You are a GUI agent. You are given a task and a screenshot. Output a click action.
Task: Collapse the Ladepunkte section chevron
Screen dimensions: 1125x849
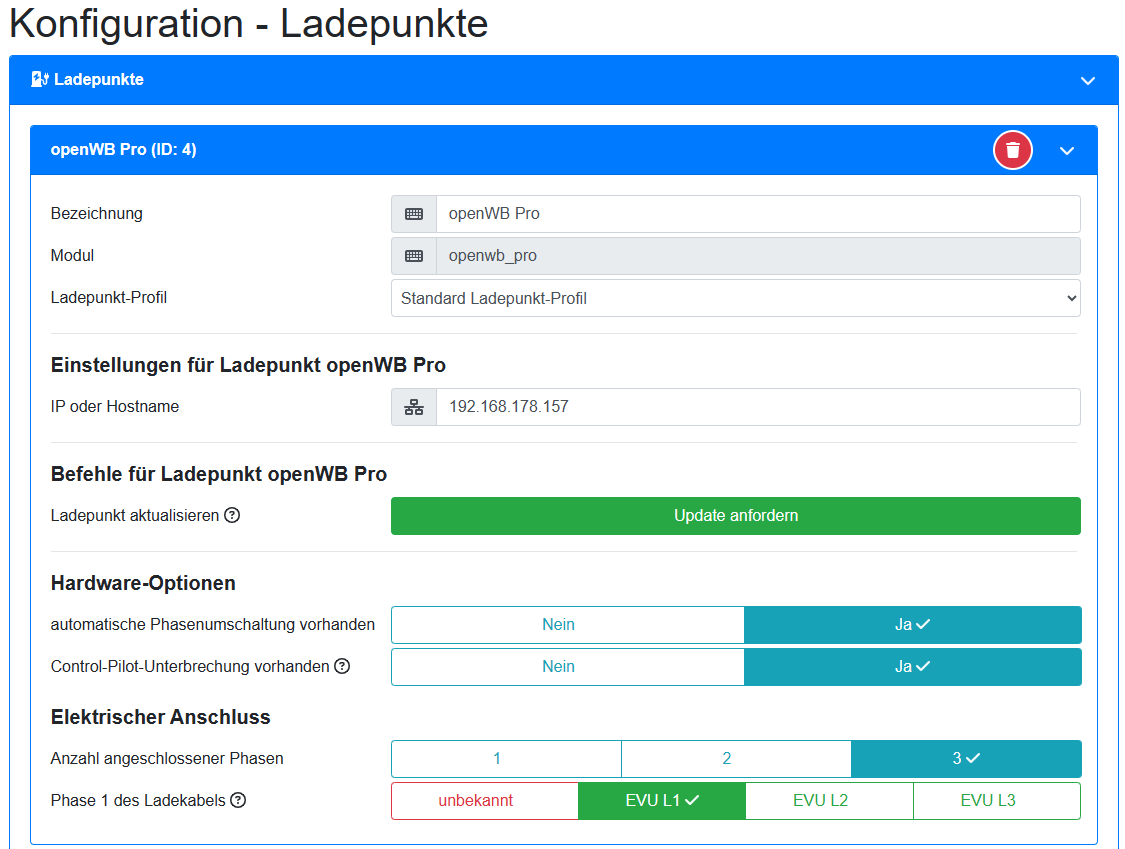pyautogui.click(x=1088, y=80)
